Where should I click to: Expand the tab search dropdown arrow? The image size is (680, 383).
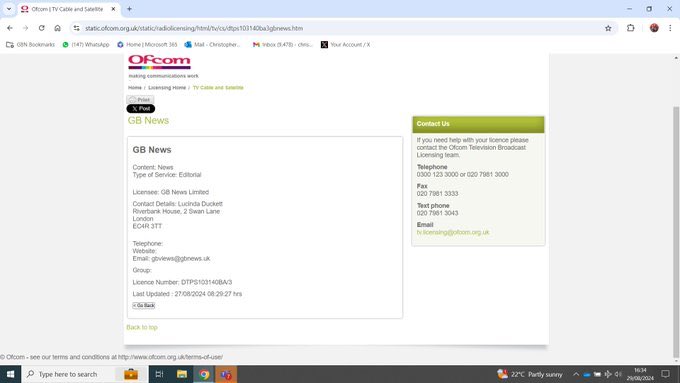[x=9, y=9]
